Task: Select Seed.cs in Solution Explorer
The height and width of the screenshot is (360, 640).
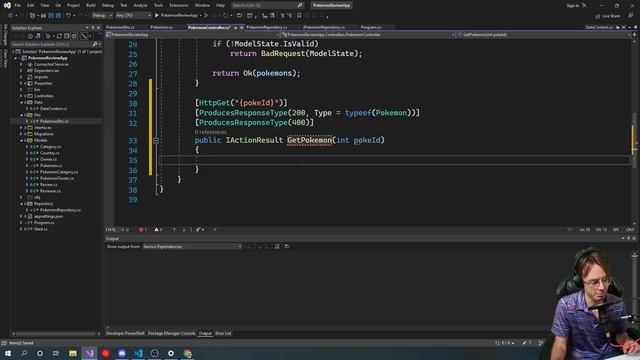Action: pyautogui.click(x=40, y=229)
